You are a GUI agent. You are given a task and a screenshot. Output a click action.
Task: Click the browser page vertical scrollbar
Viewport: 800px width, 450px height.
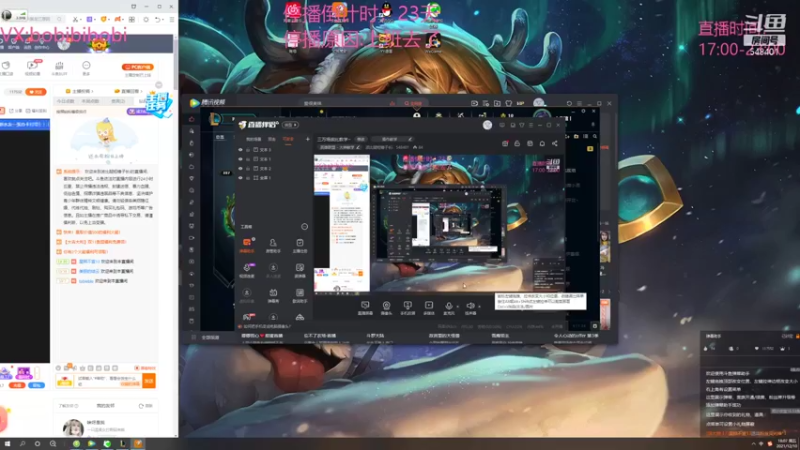pyautogui.click(x=176, y=64)
